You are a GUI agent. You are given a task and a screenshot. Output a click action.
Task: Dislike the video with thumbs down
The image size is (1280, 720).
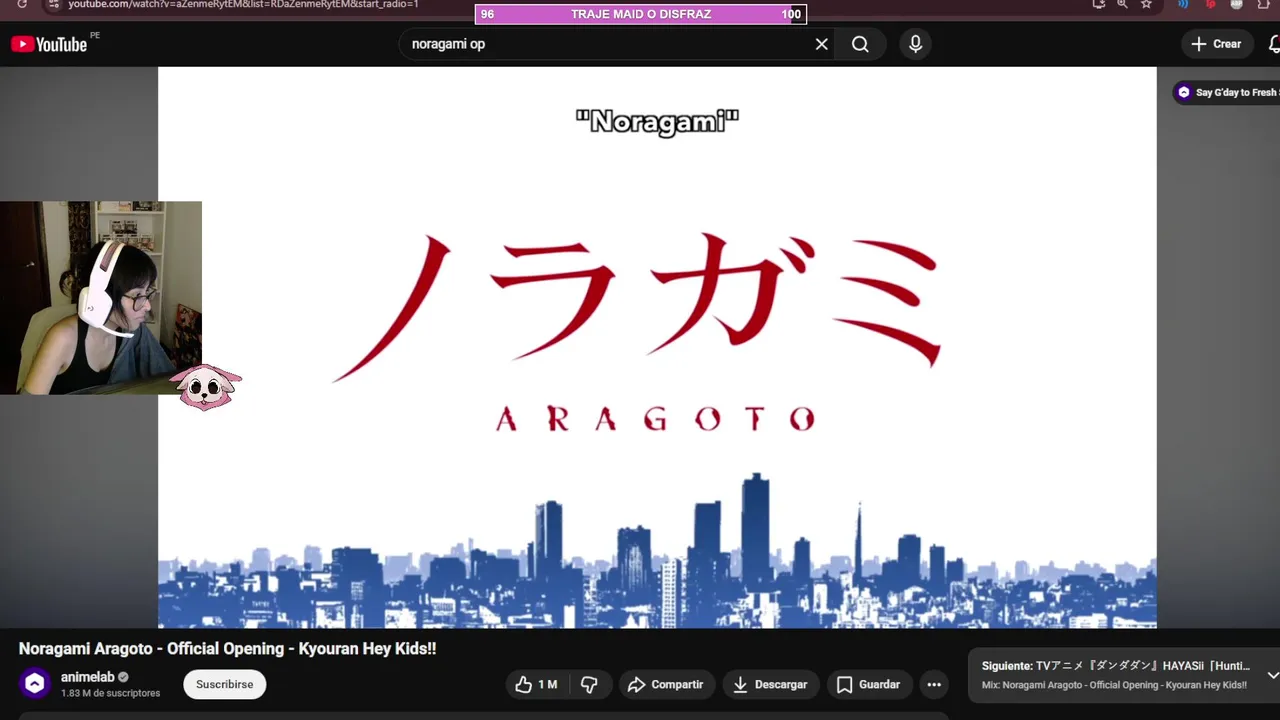point(589,685)
